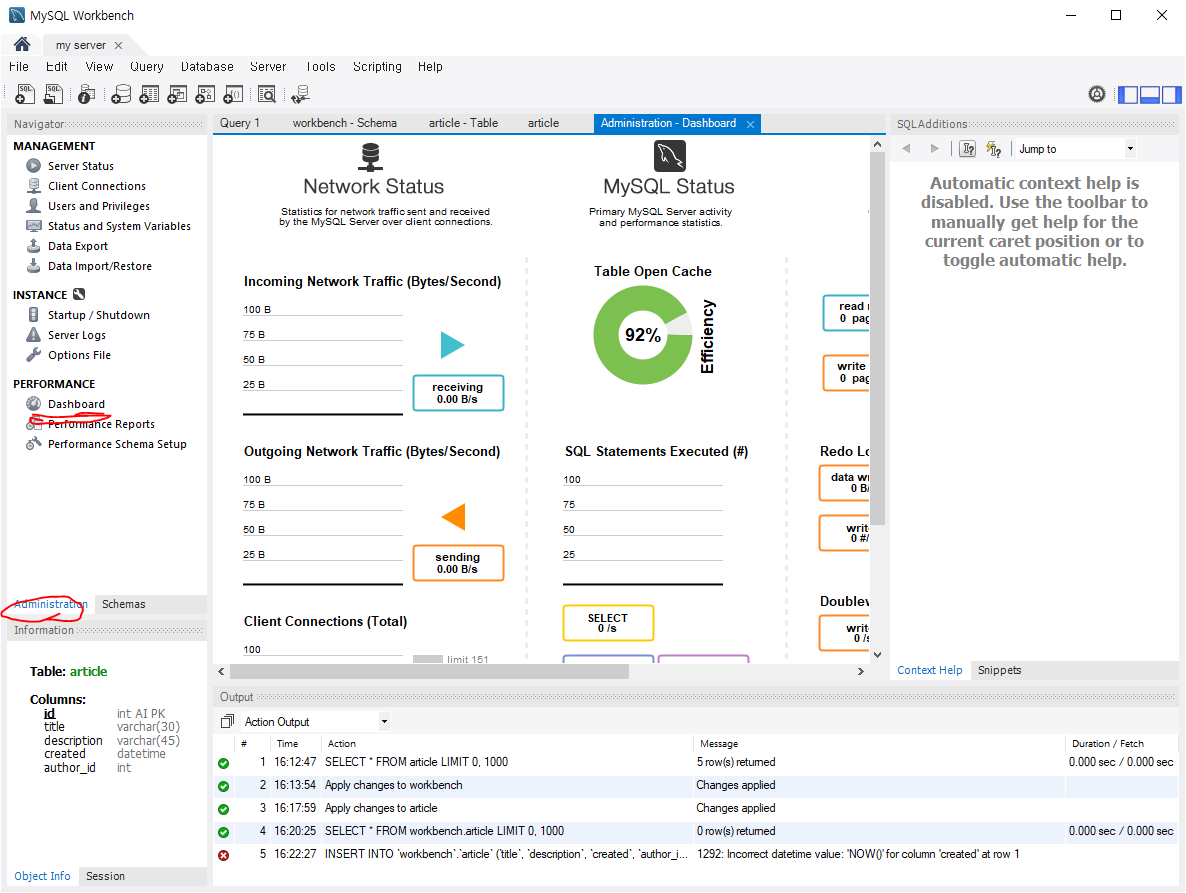This screenshot has height=893, width=1186.
Task: Switch to article - Table tab
Action: [463, 122]
